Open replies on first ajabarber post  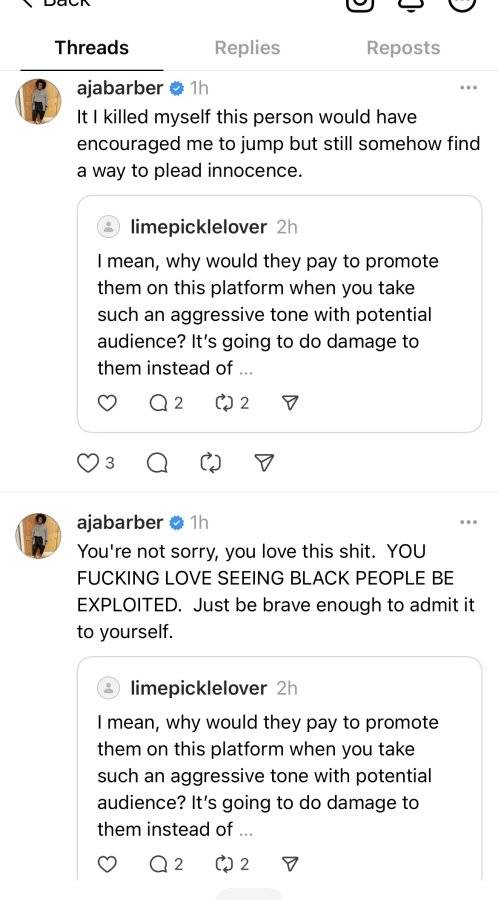coord(157,463)
